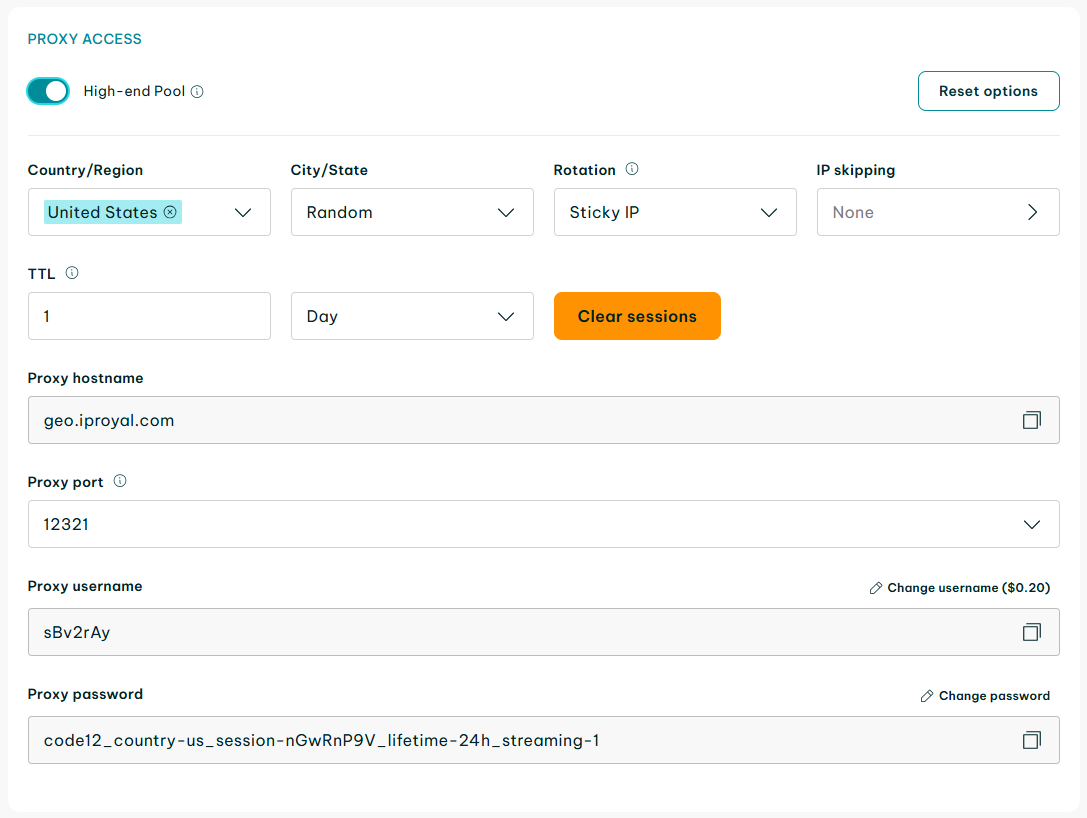This screenshot has height=818, width=1087.
Task: Click the TTL info icon
Action: (72, 273)
